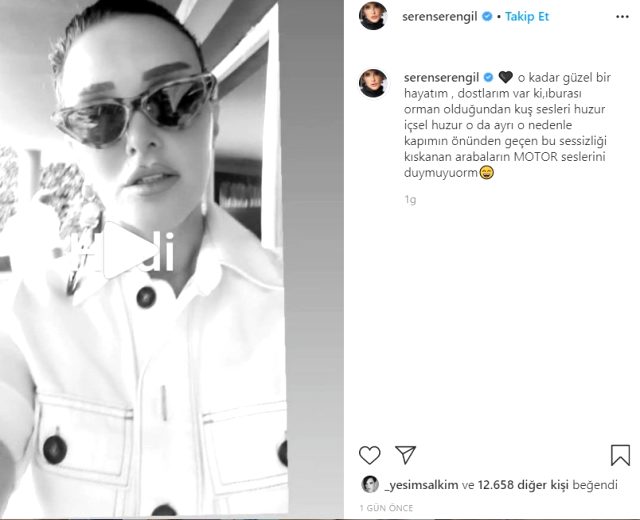Follow the account via Takip Et
Viewport: 640px width, 520px height.
pos(527,16)
